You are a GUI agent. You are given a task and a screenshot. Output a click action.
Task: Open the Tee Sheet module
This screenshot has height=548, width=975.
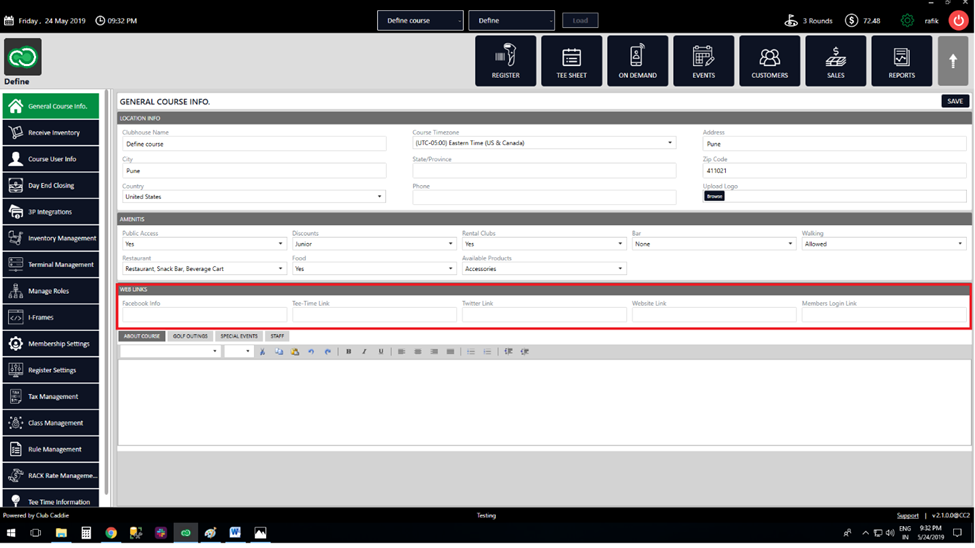point(571,61)
